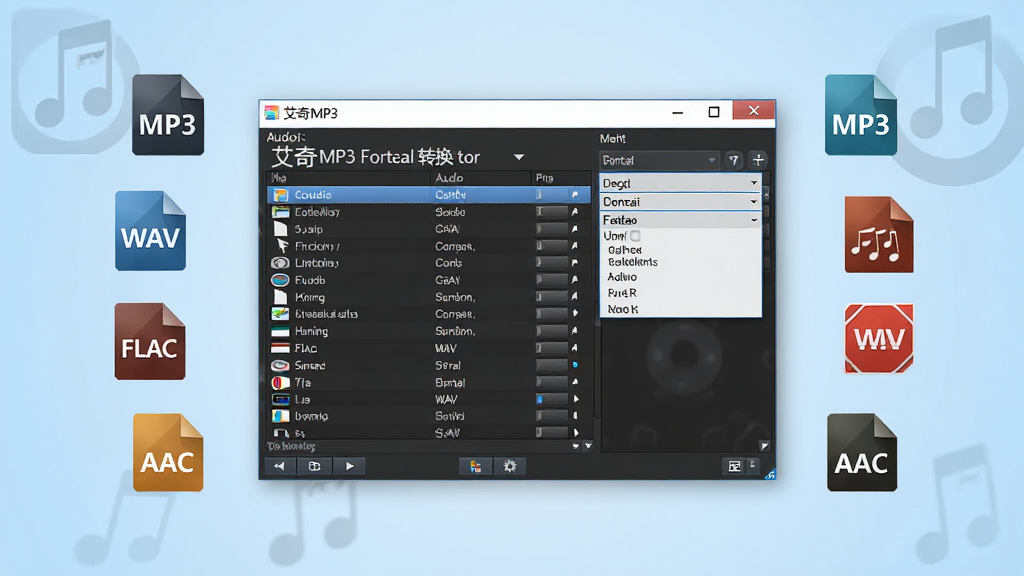Open settings with the gear icon
This screenshot has width=1024, height=576.
click(510, 466)
